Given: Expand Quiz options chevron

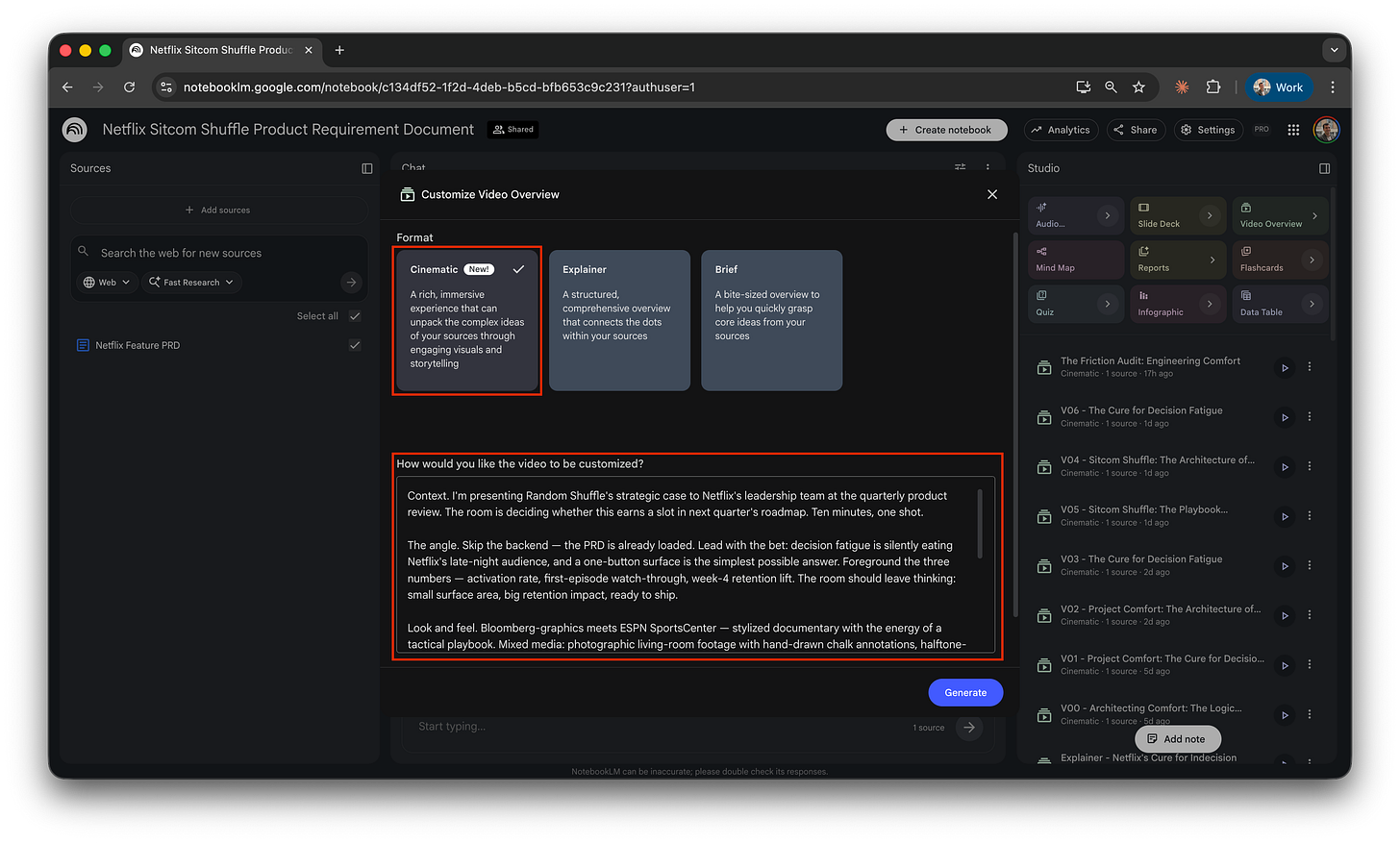Looking at the screenshot, I should coord(1108,305).
